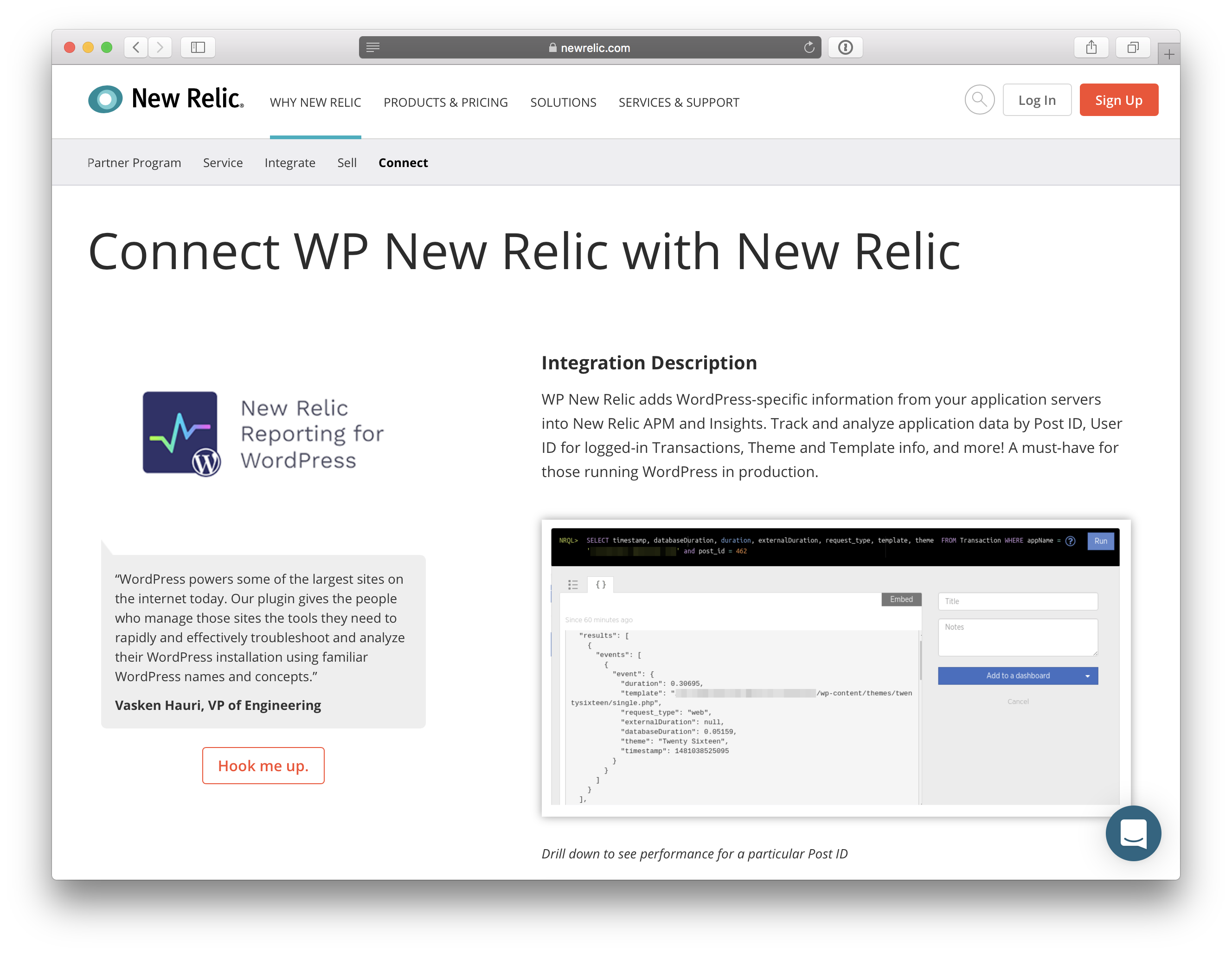Viewport: 1232px width, 954px height.
Task: Click the NRQL query screenshot thumbnail
Action: pyautogui.click(x=835, y=667)
